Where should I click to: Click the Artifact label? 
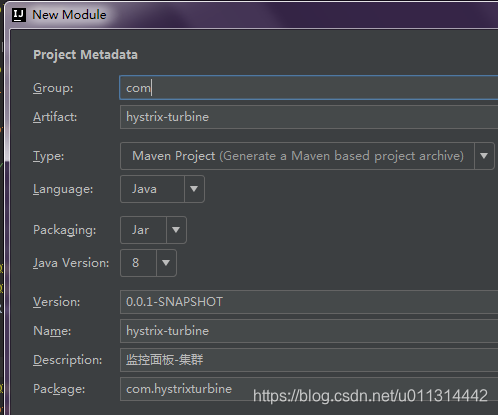[x=55, y=117]
